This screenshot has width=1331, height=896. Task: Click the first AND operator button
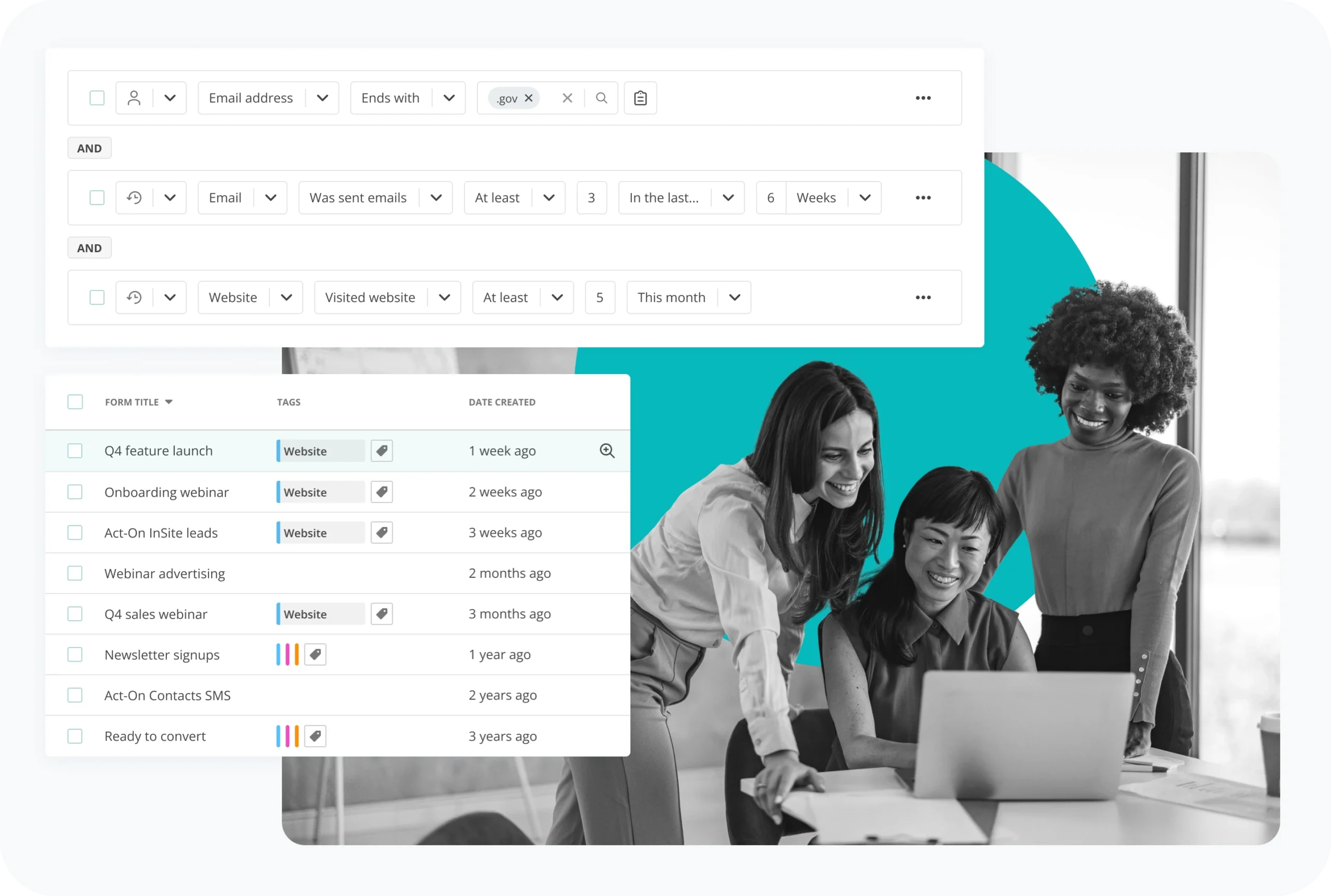90,149
